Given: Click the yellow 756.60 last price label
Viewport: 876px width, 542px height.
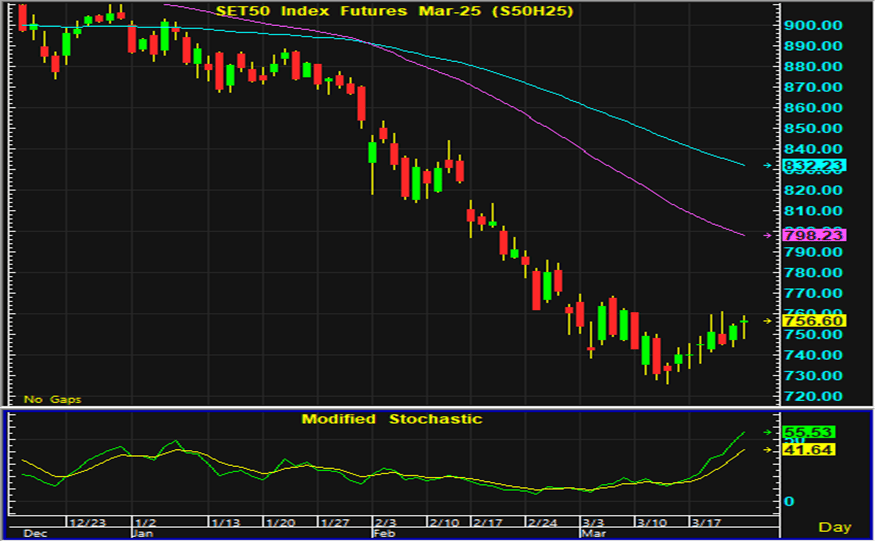Looking at the screenshot, I should coord(816,320).
